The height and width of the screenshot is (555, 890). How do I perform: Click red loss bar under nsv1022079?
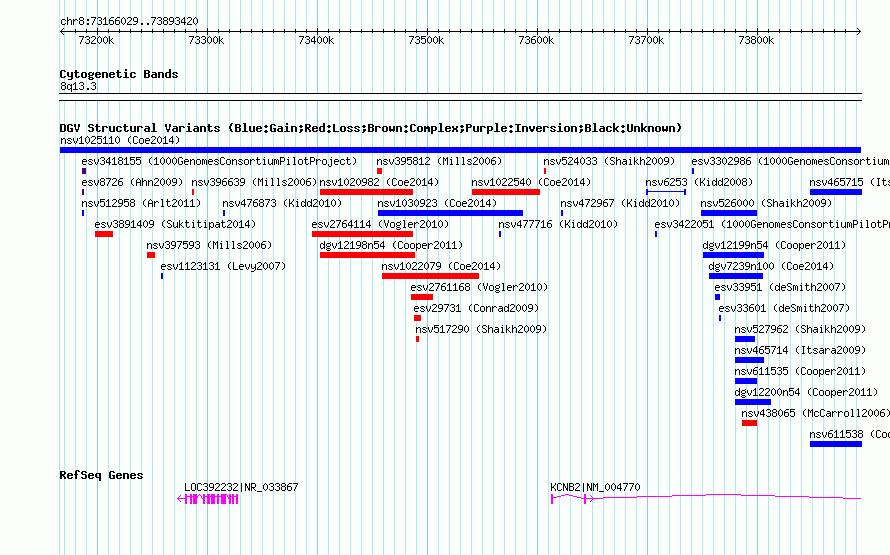(430, 276)
